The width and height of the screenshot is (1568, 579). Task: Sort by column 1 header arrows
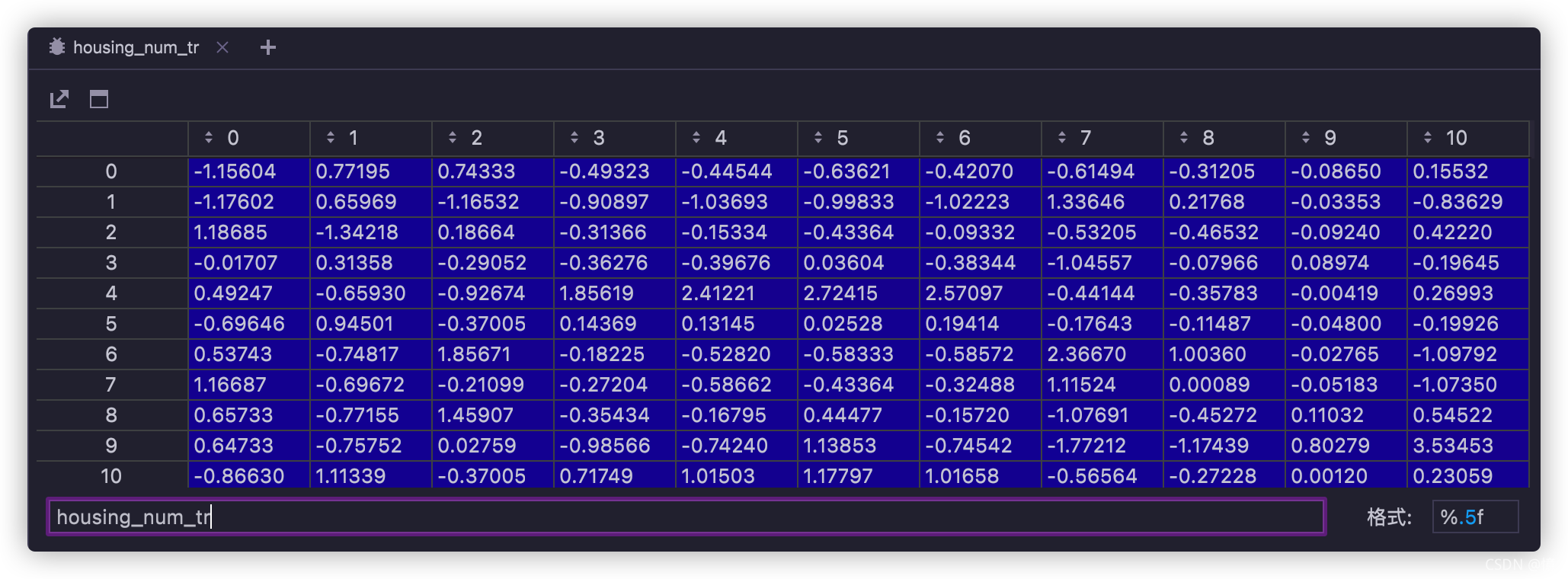click(x=330, y=138)
